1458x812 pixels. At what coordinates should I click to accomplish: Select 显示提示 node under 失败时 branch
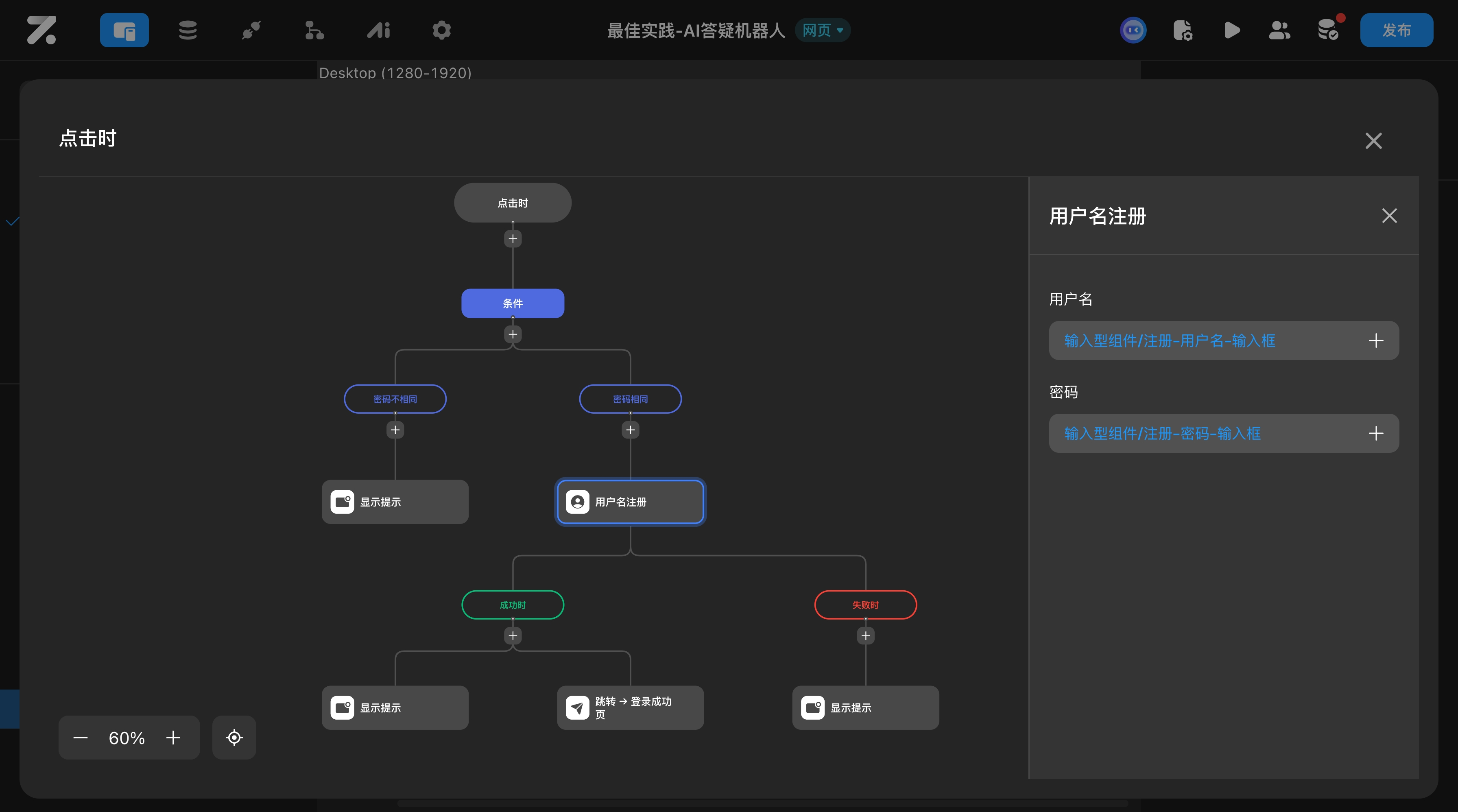pos(865,708)
